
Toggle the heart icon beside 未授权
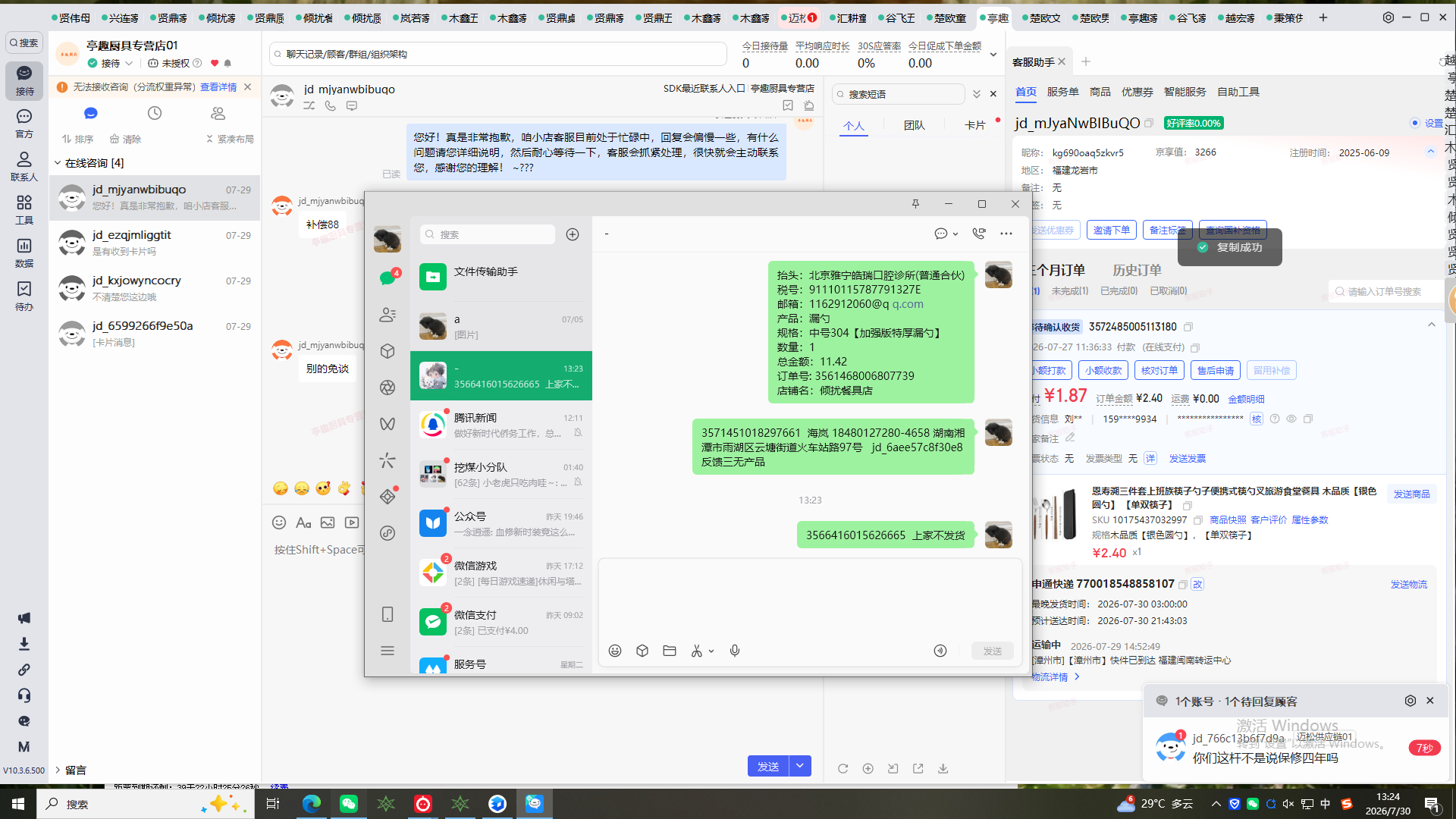click(215, 63)
